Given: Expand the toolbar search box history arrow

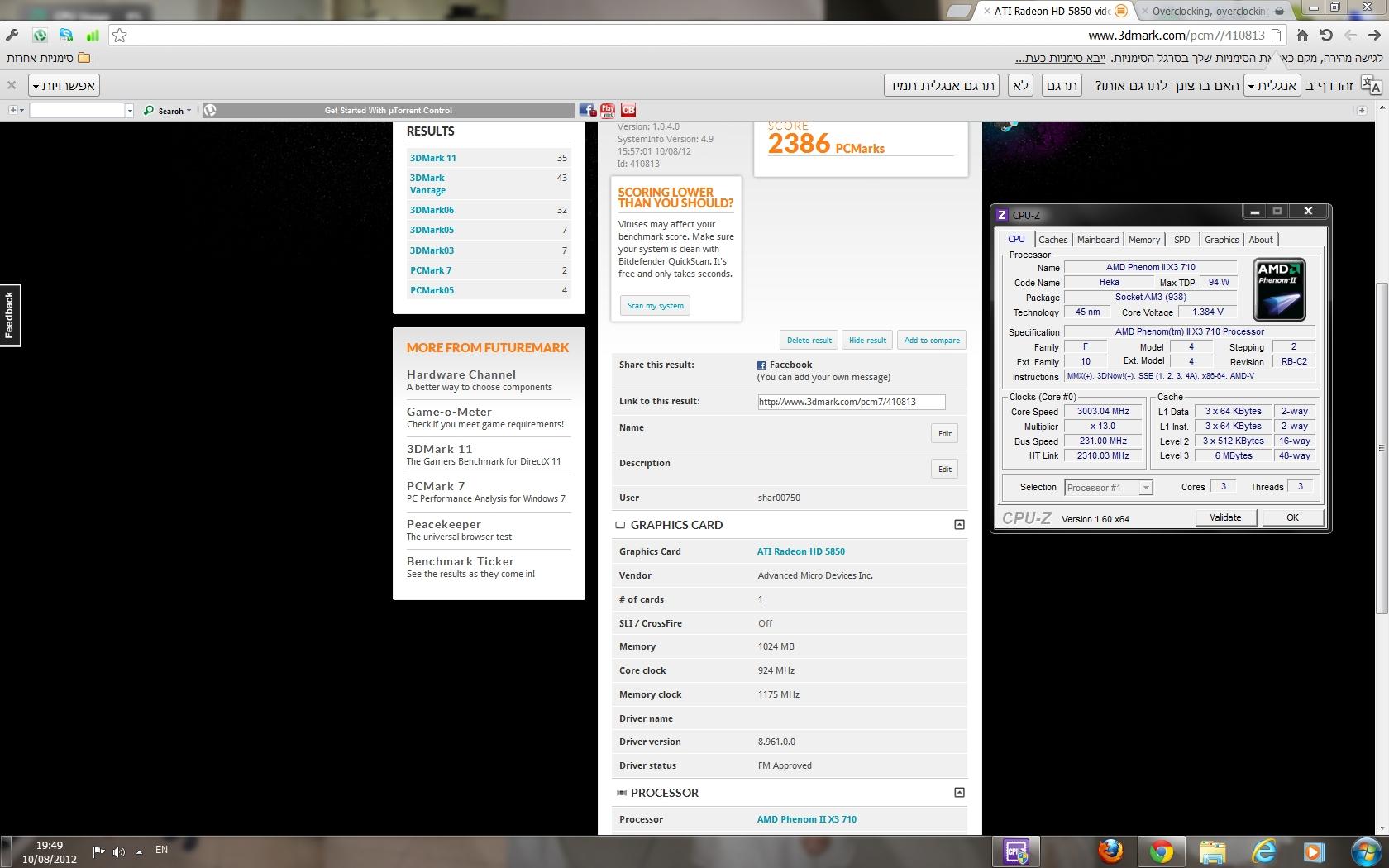Looking at the screenshot, I should pos(130,110).
